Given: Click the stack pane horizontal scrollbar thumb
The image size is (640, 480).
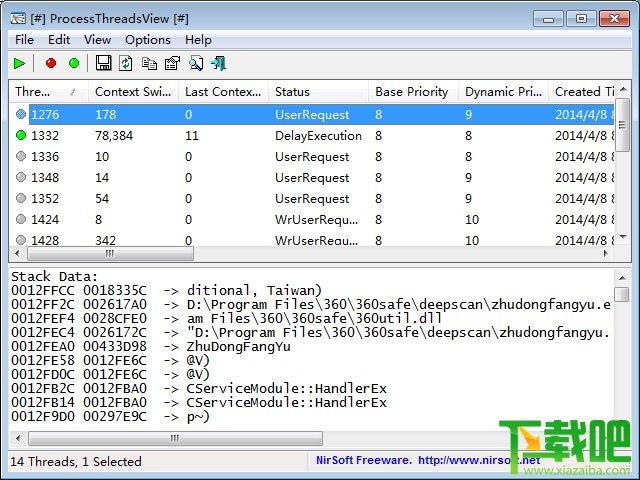Looking at the screenshot, I should (175, 438).
